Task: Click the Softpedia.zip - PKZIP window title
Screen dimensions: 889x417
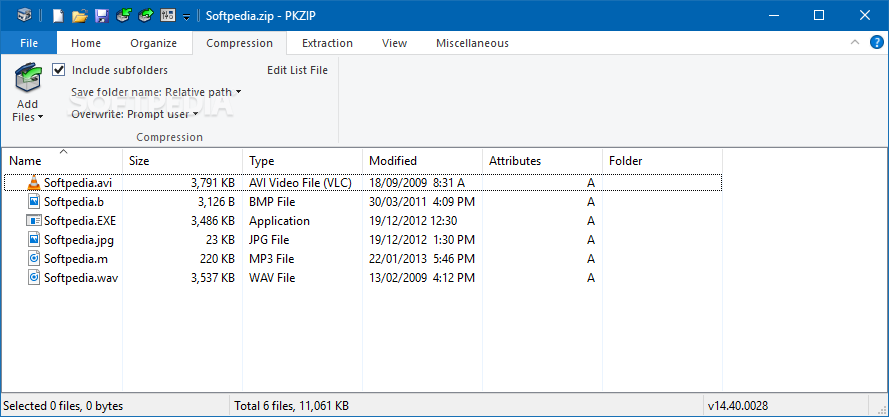Action: (x=260, y=16)
